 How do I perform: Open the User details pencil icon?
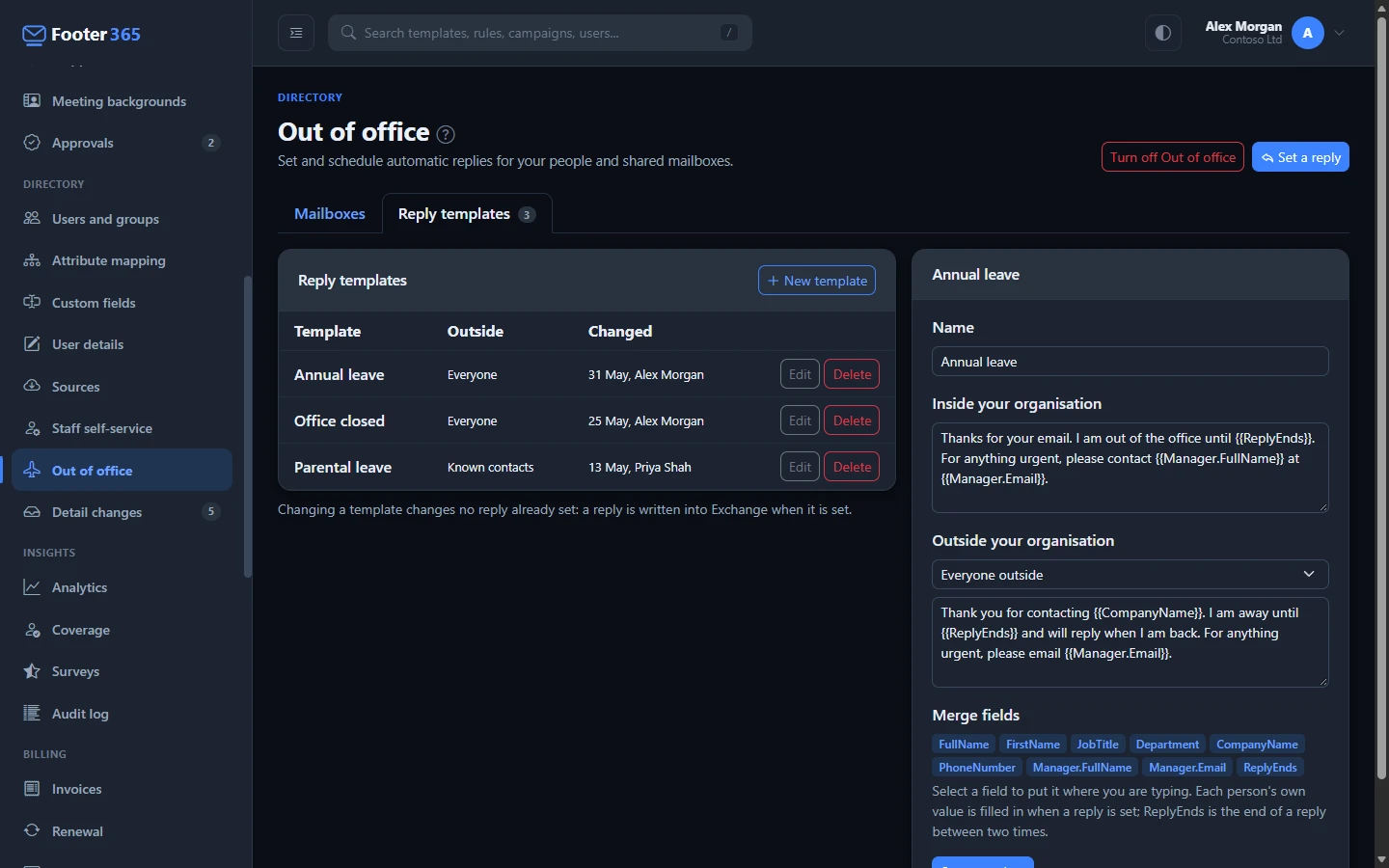pos(32,344)
